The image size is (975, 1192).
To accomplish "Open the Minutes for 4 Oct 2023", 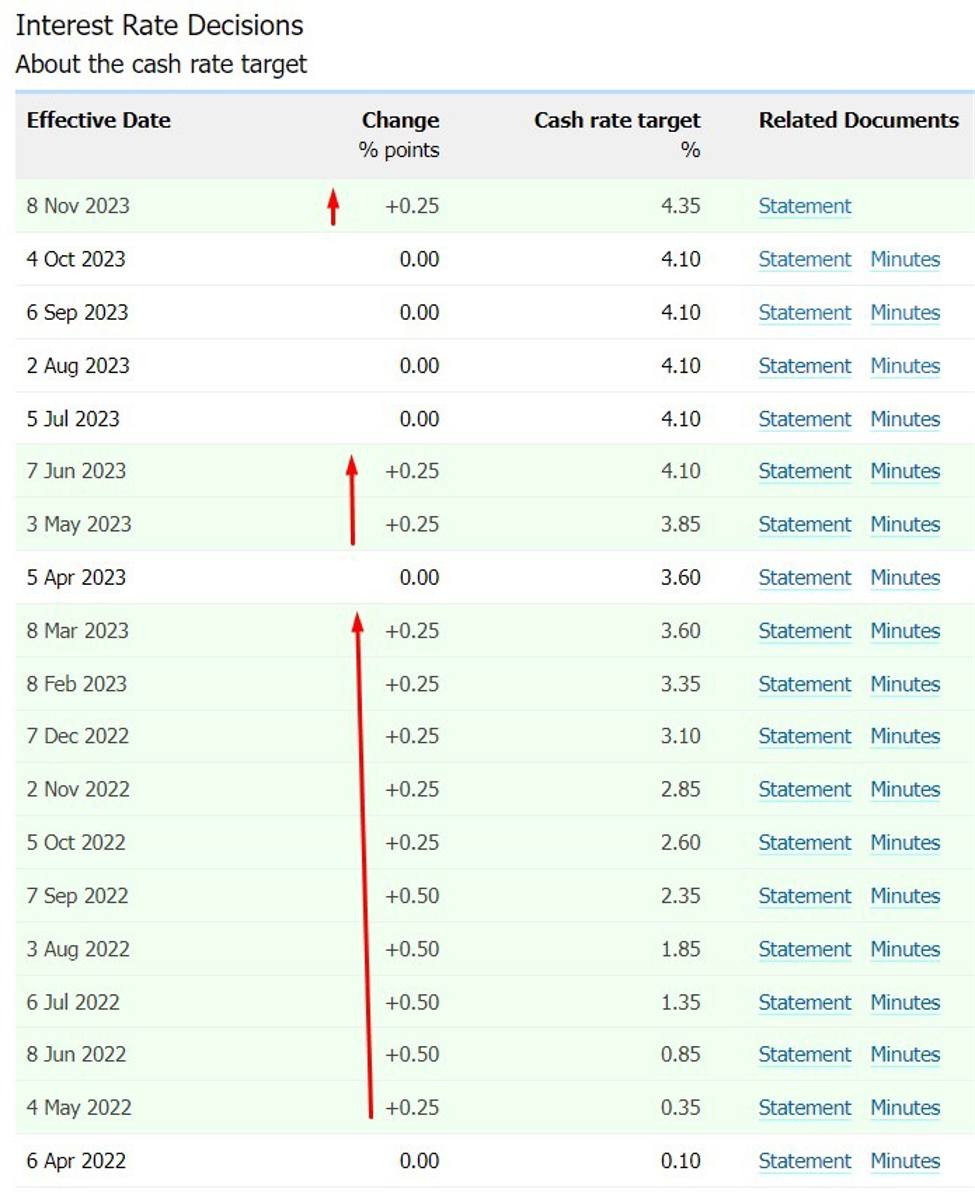I will coord(905,259).
